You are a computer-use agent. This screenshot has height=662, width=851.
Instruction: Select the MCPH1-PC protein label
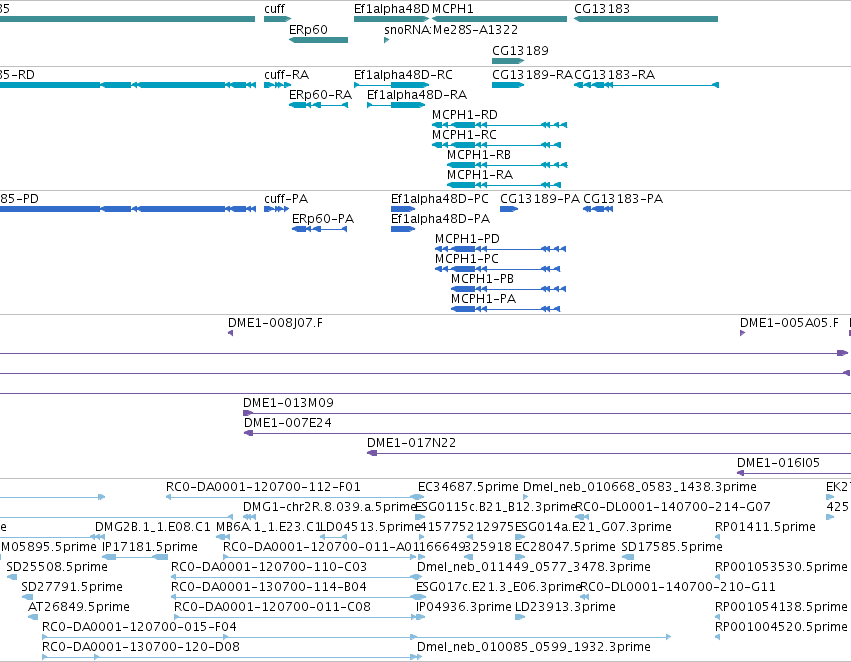click(467, 259)
